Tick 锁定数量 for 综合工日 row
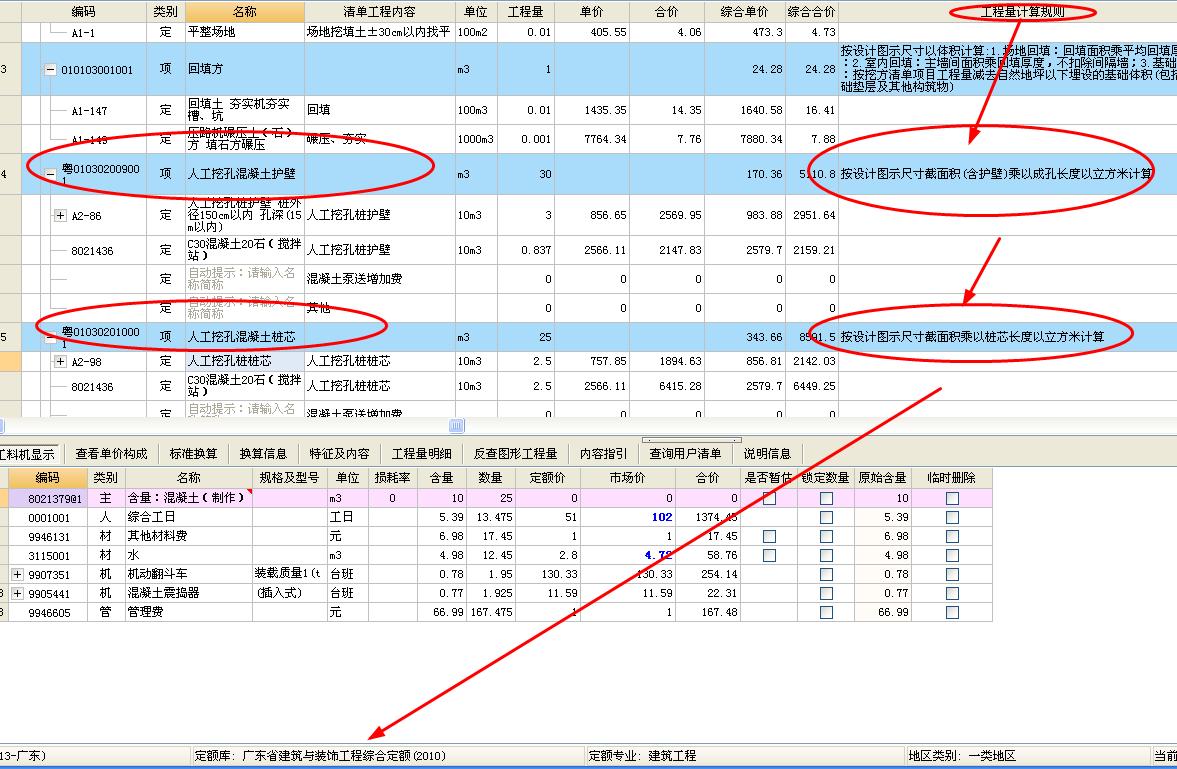The height and width of the screenshot is (769, 1177). [826, 517]
